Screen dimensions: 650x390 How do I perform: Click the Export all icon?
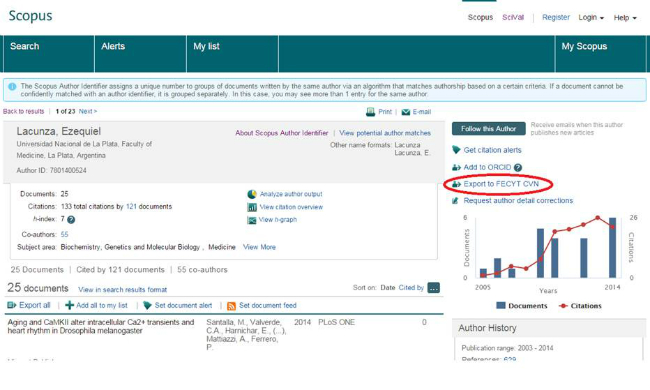tap(12, 305)
